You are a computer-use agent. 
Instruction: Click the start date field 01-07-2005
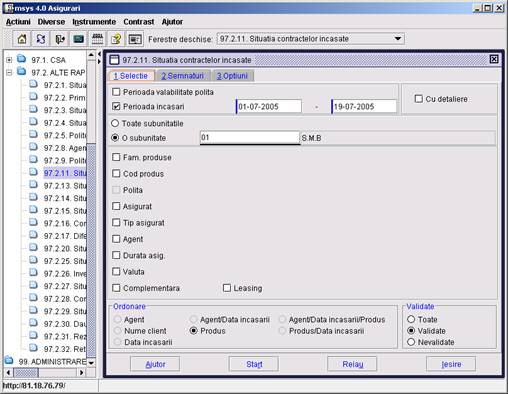(x=269, y=107)
